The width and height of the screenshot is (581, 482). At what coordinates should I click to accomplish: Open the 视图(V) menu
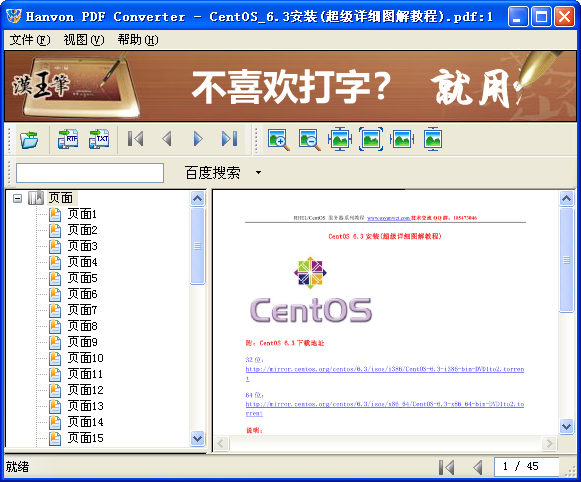84,40
